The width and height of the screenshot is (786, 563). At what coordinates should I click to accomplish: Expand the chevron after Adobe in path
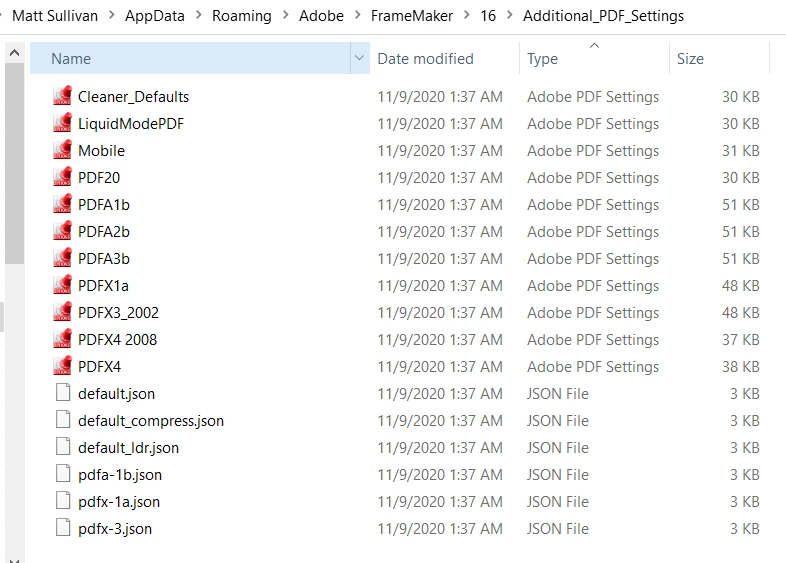(x=358, y=16)
